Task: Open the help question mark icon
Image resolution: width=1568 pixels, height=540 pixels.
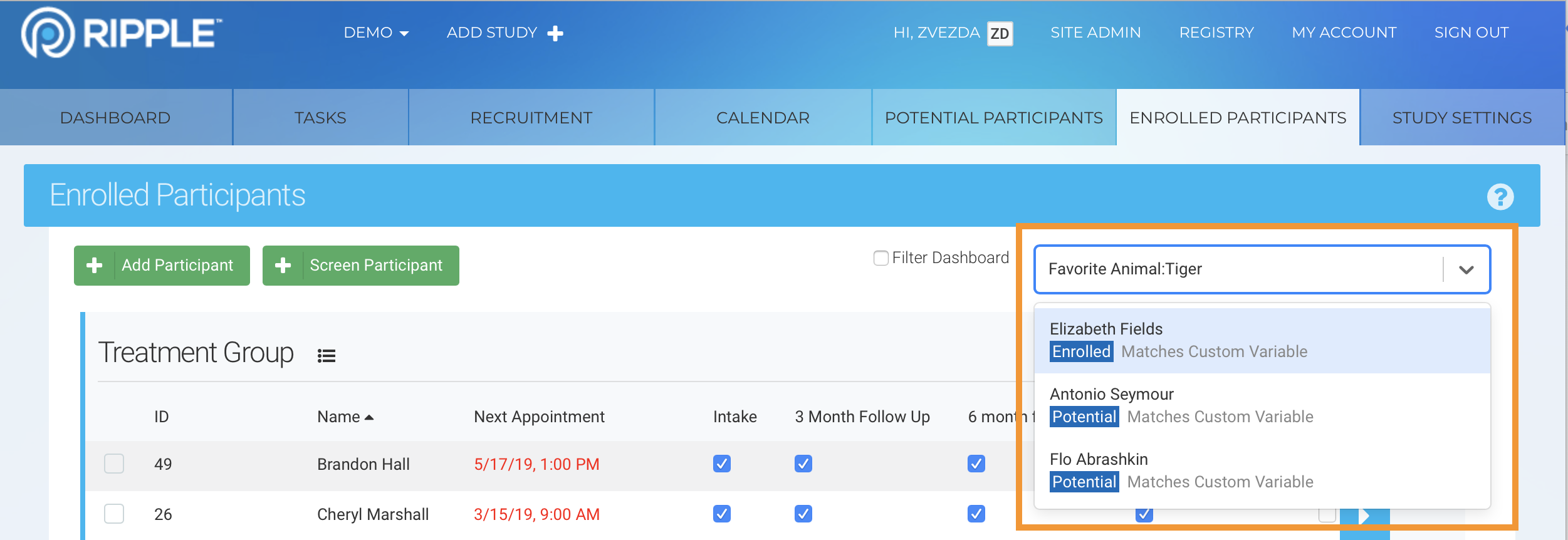Action: click(x=1500, y=197)
